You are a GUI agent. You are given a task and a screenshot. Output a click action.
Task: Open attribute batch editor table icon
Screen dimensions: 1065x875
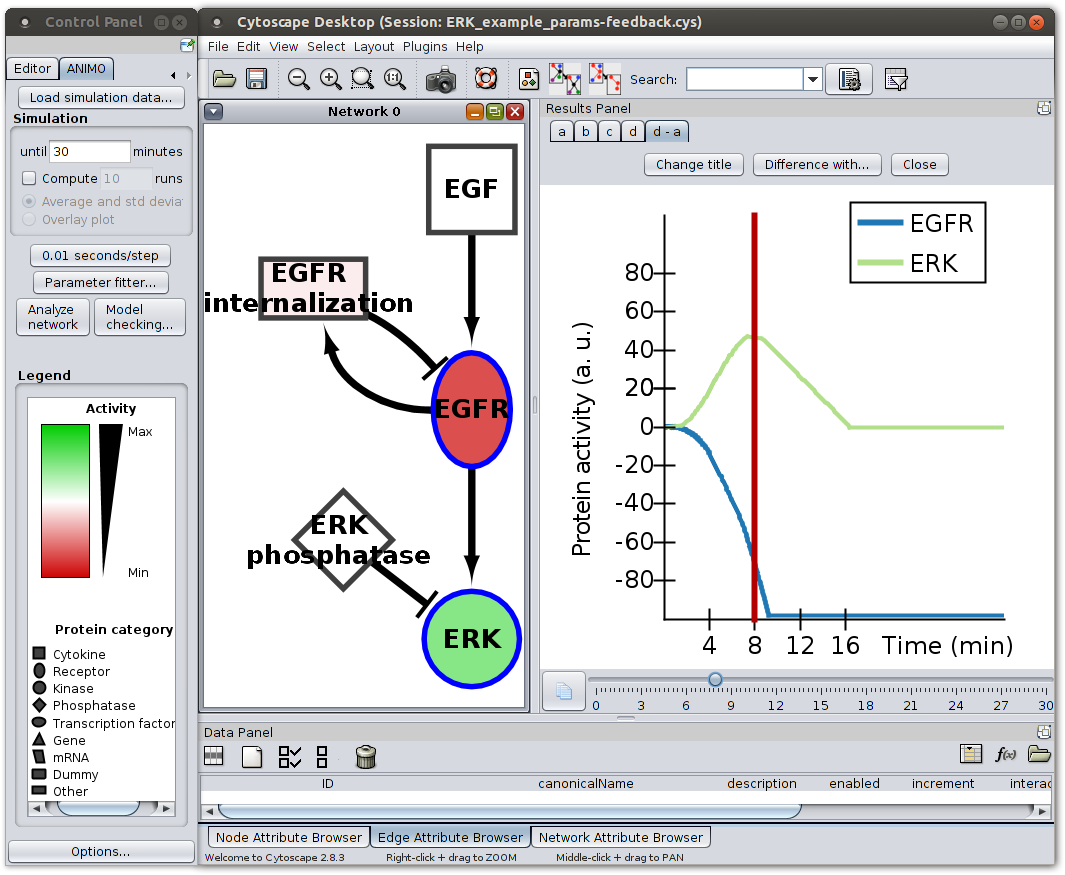[x=971, y=754]
